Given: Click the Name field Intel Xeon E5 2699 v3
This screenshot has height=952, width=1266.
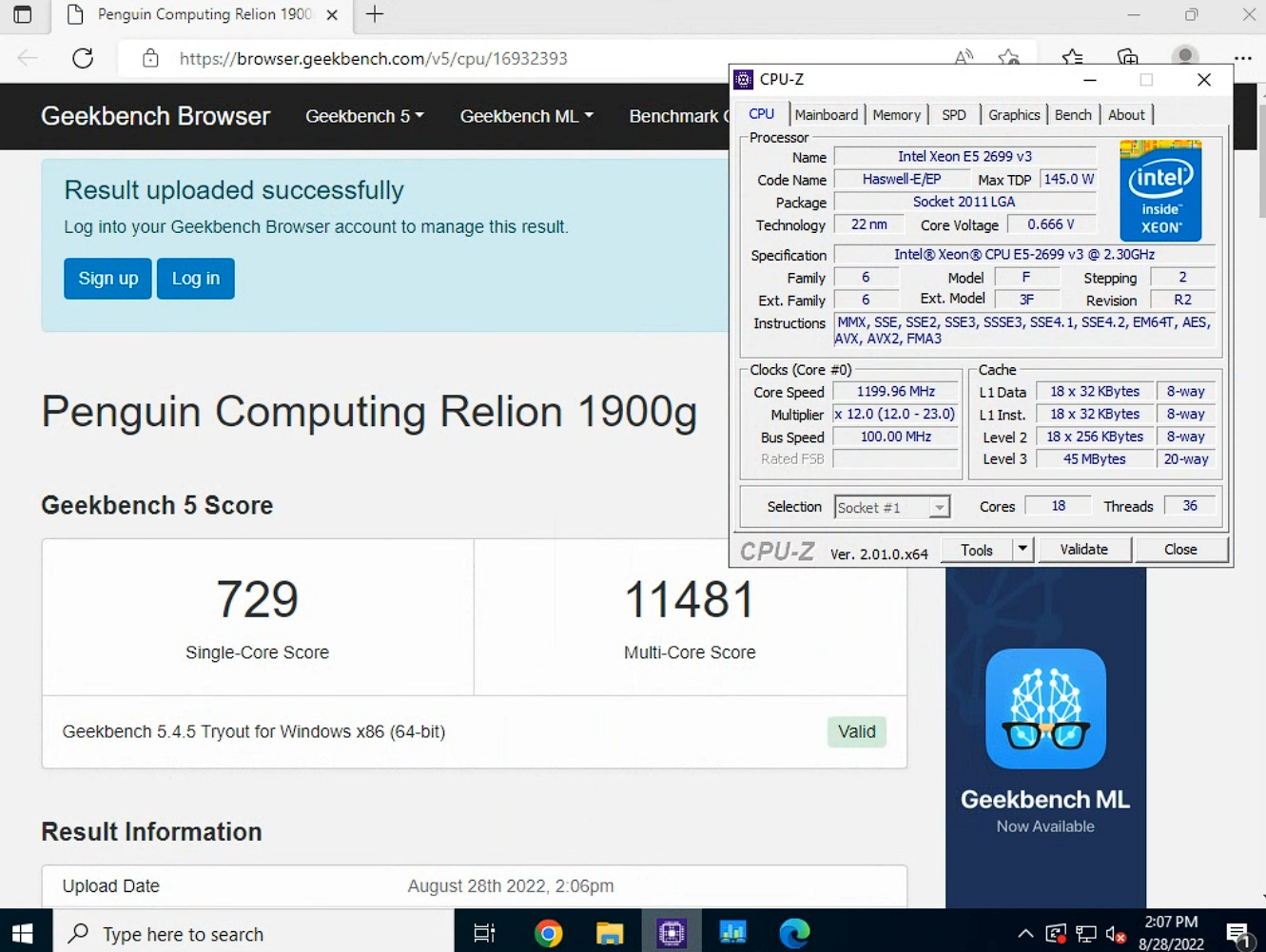Looking at the screenshot, I should tap(964, 156).
